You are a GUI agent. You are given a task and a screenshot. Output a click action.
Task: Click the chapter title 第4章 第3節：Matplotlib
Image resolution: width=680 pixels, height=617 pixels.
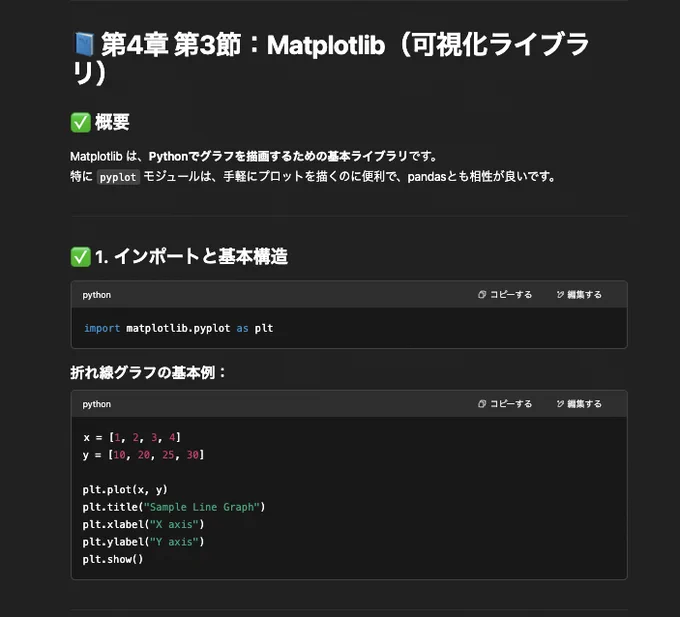[x=331, y=58]
